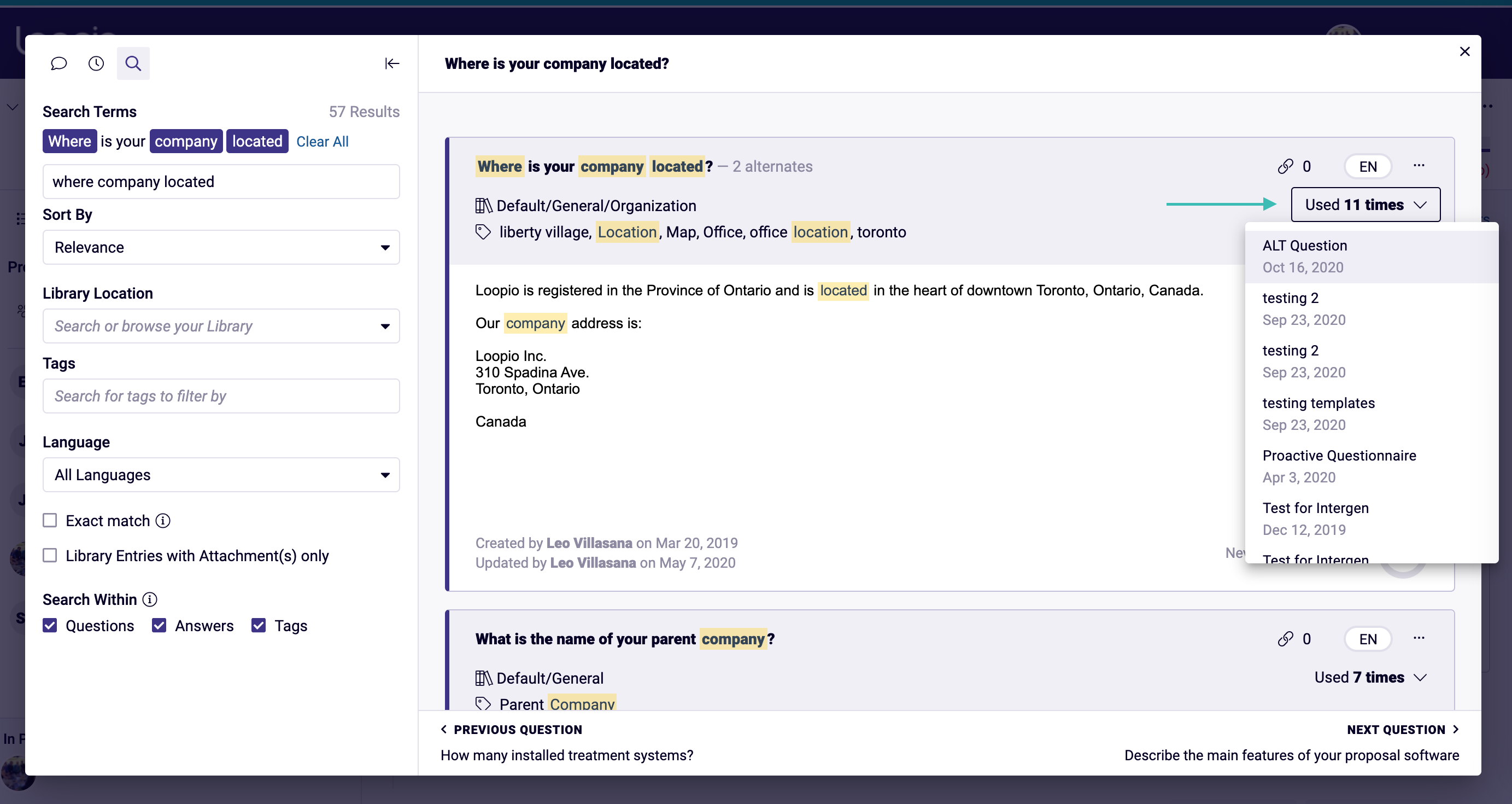Click 'How many installed treatment systems?' text
The image size is (1512, 804).
pos(567,756)
